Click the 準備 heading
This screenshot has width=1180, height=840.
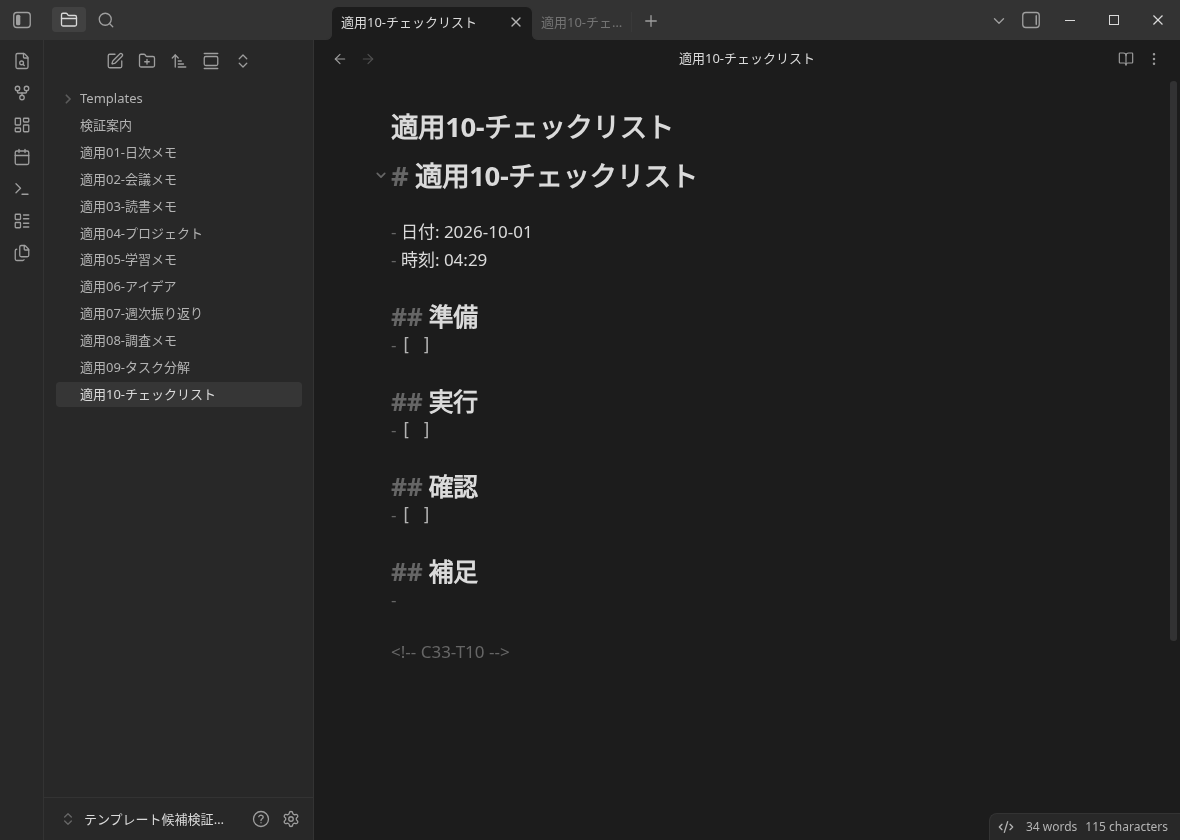tap(452, 317)
